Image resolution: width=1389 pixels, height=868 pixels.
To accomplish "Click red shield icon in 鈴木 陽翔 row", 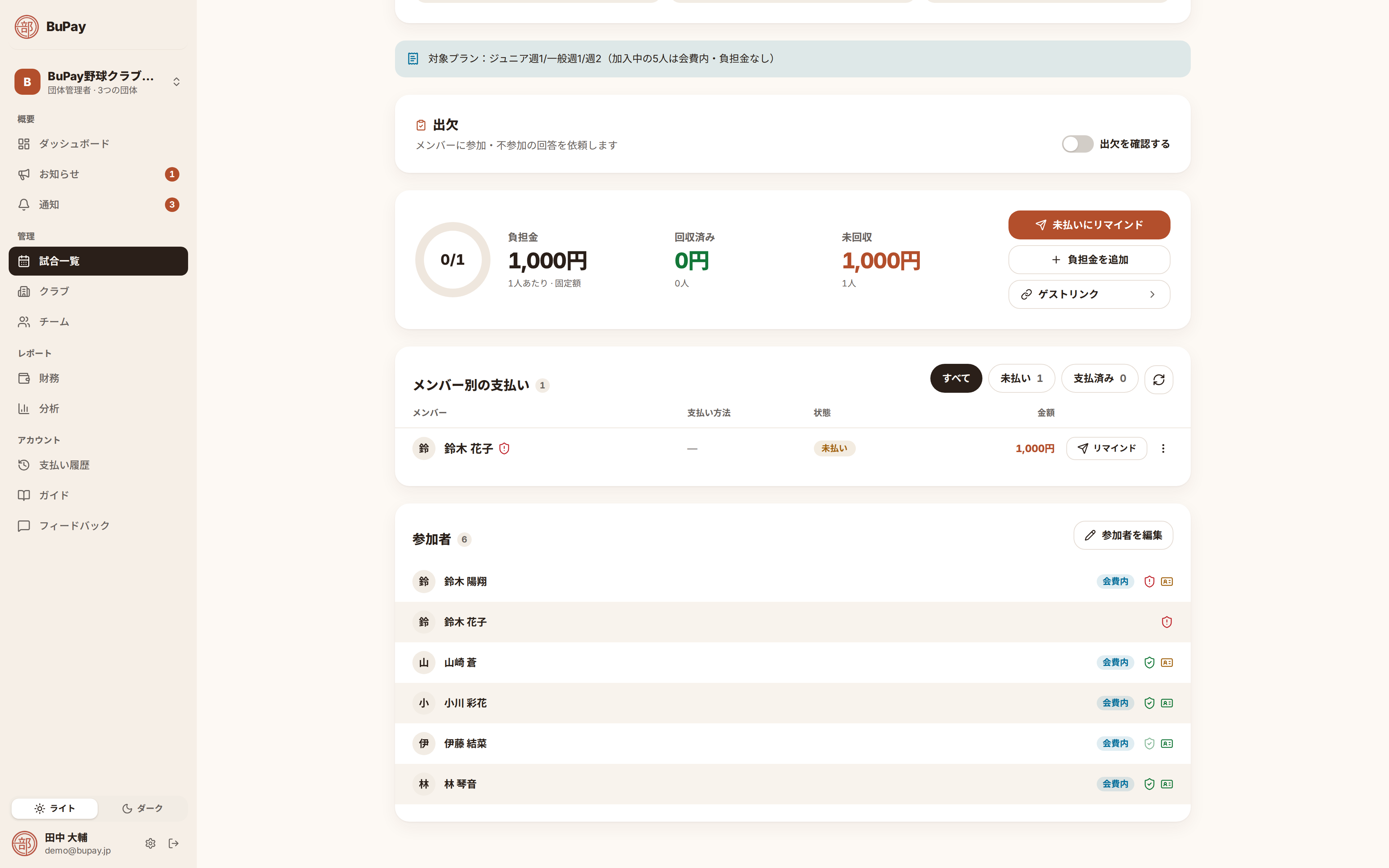I will click(1149, 582).
